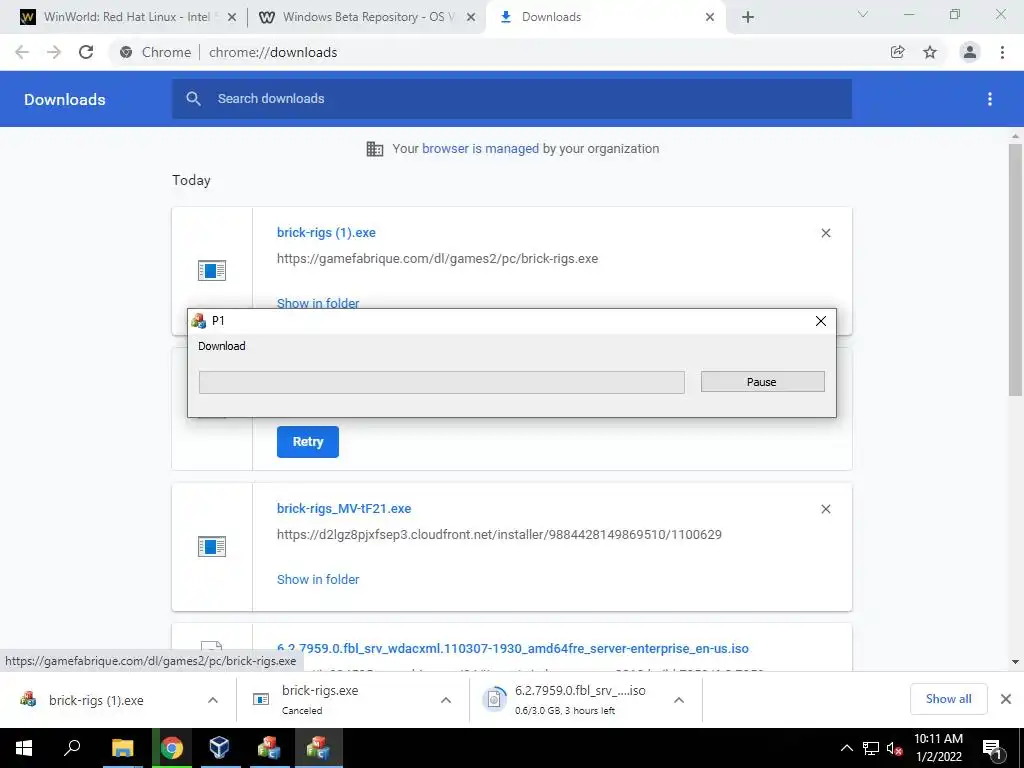Show hidden tray icons chevron

coord(846,748)
